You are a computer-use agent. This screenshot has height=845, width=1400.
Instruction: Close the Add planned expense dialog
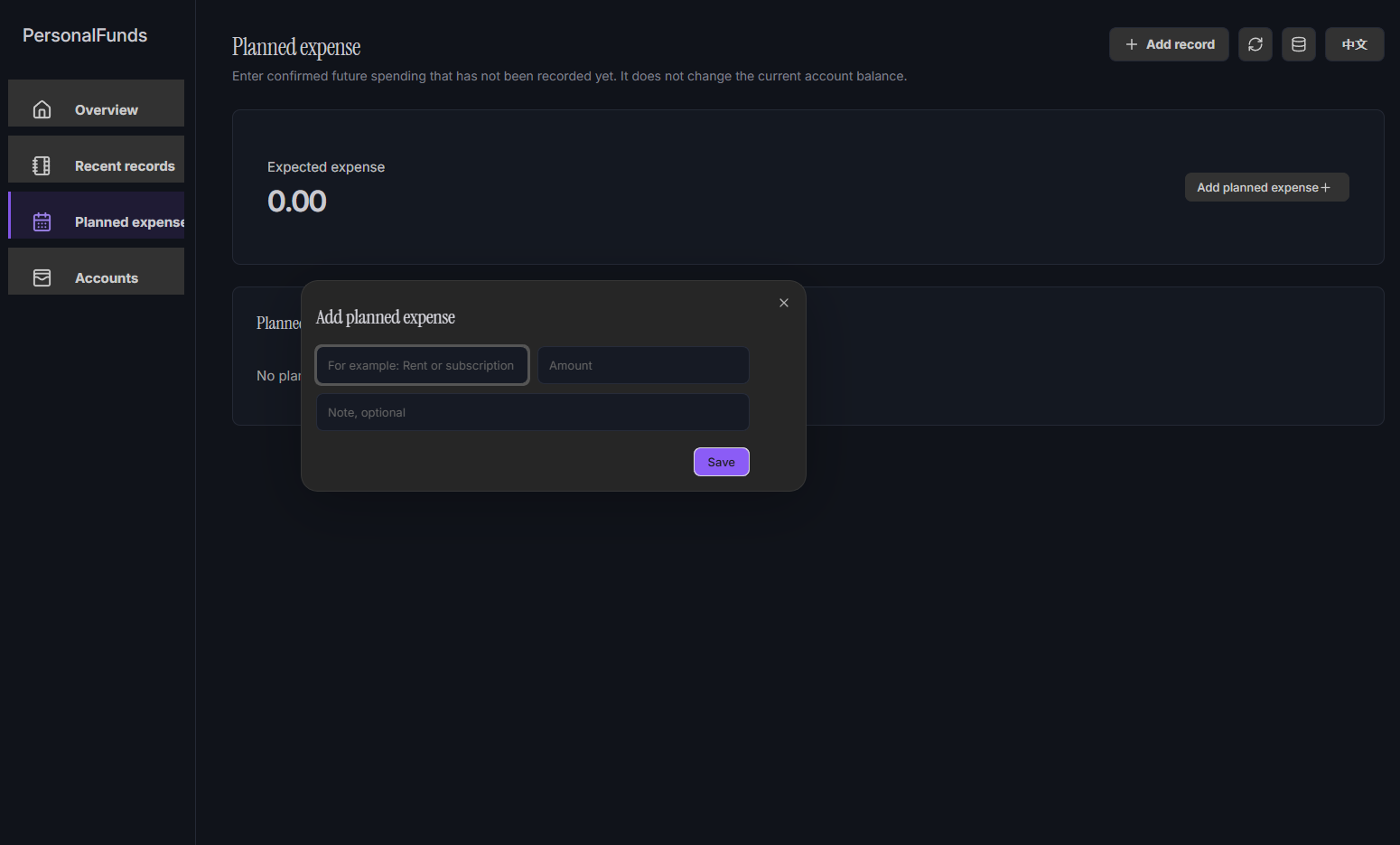[784, 303]
